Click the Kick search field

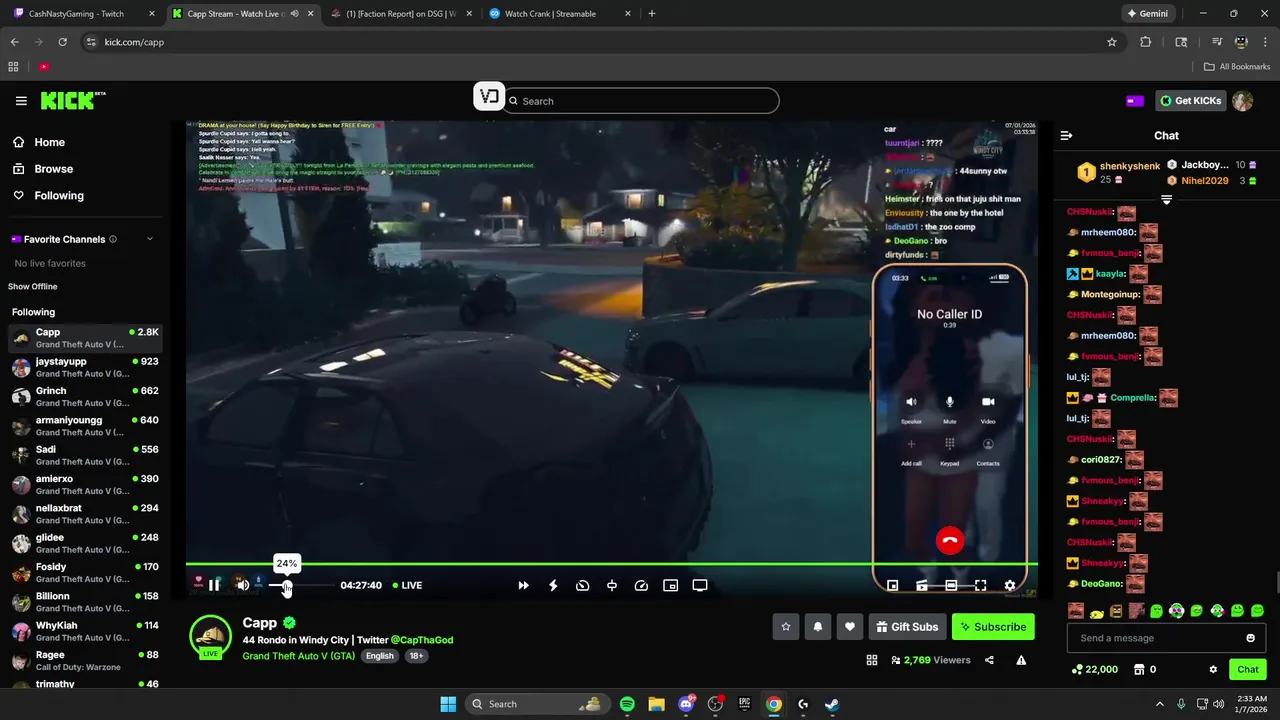tap(641, 101)
